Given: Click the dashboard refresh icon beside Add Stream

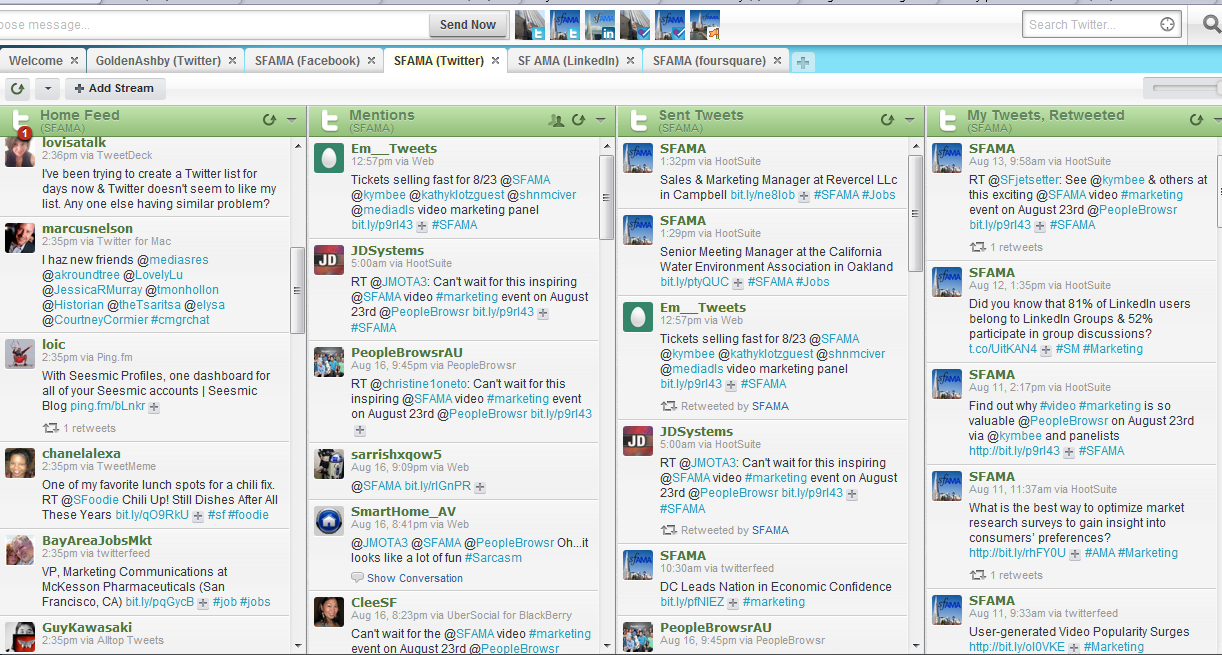Looking at the screenshot, I should pyautogui.click(x=17, y=89).
